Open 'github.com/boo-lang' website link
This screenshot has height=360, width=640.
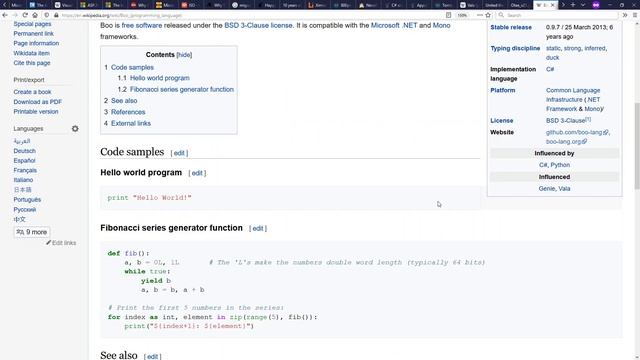click(576, 132)
